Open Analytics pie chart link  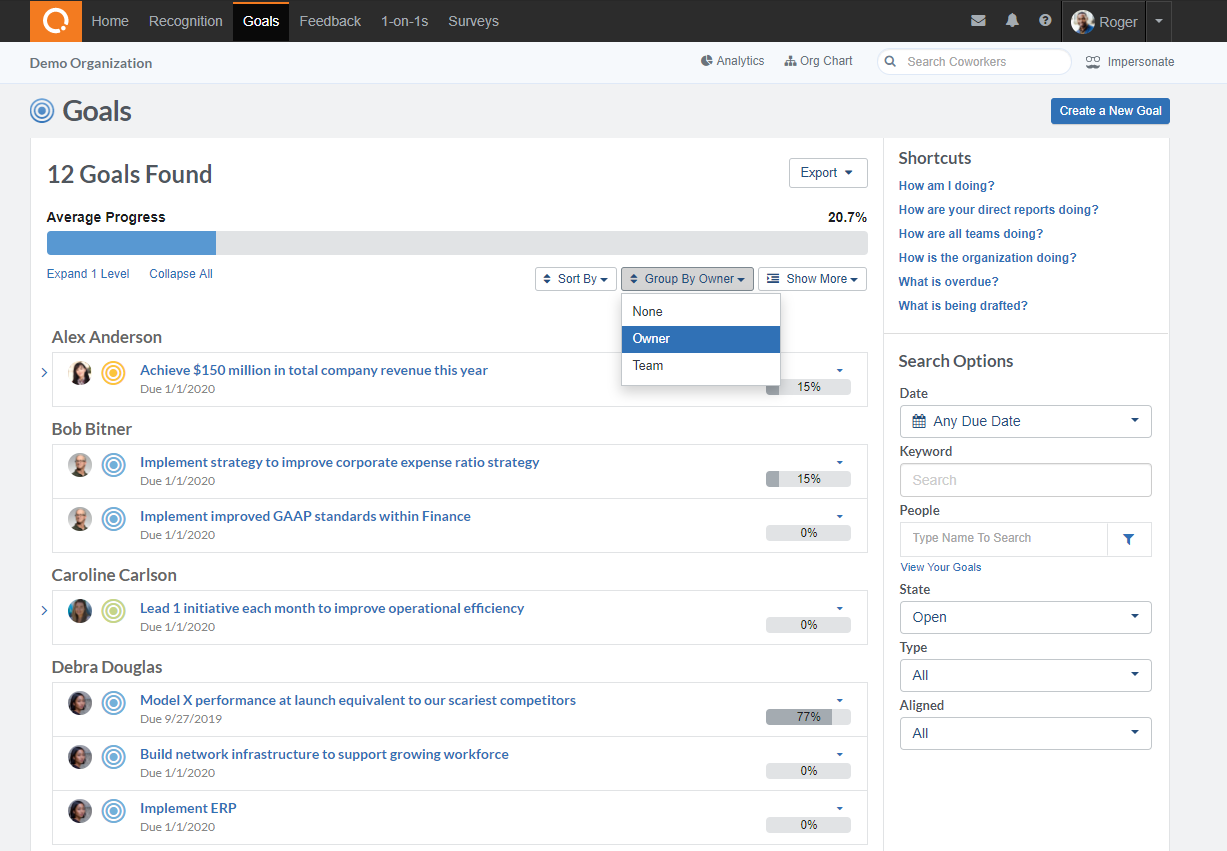[732, 61]
